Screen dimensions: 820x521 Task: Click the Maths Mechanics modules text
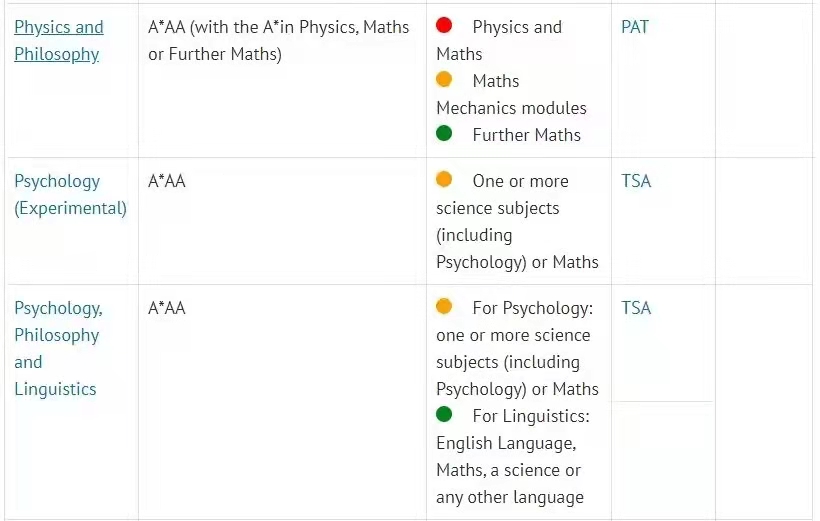coord(511,95)
